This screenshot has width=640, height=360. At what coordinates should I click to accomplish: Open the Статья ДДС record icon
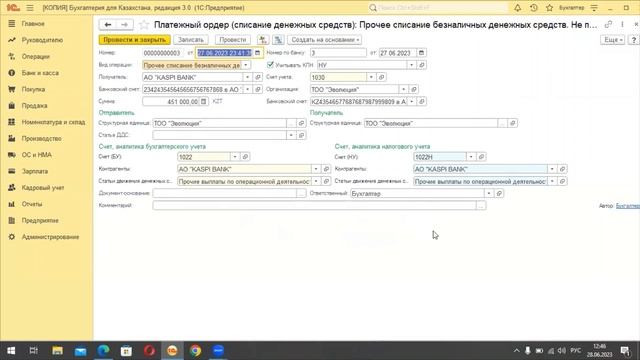click(301, 135)
